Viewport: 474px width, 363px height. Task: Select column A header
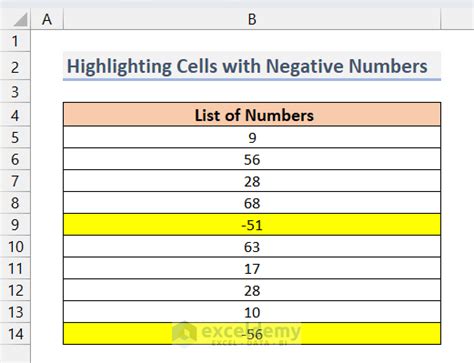click(47, 19)
